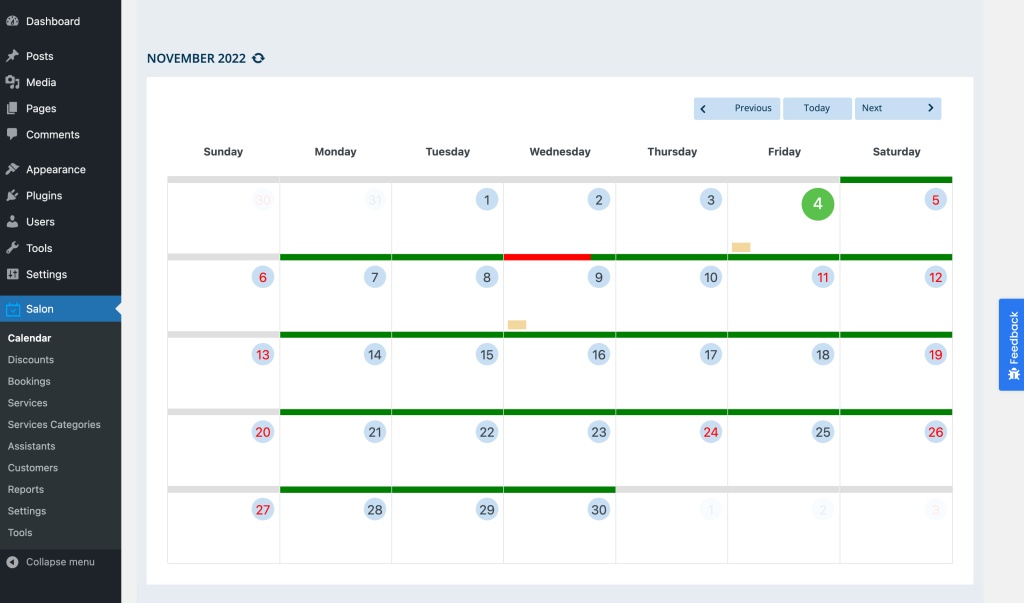Click the refresh icon beside November 2022

[x=258, y=59]
